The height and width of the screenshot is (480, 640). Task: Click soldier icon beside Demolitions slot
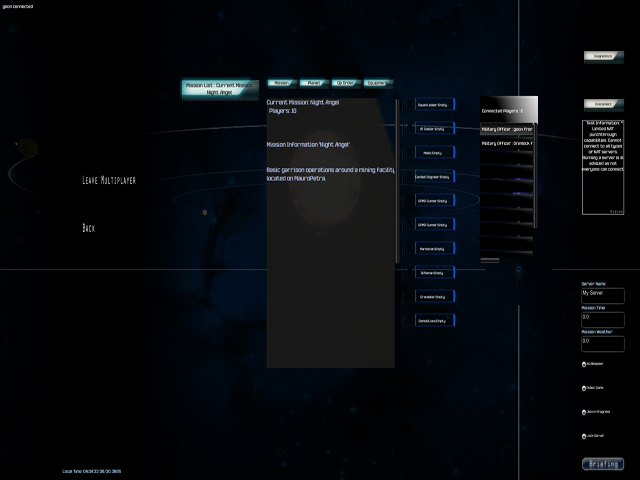point(409,321)
